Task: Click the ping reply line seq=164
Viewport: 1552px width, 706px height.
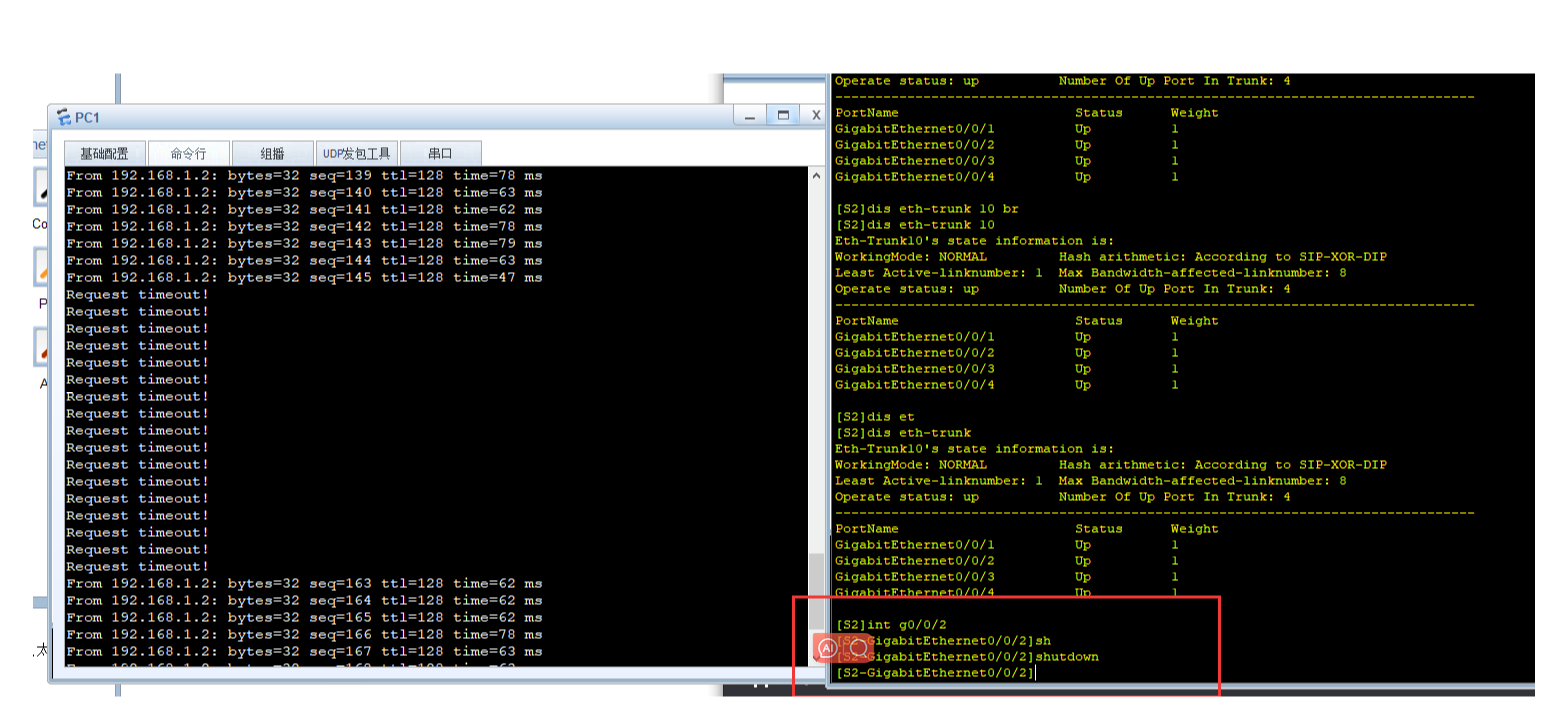Action: [x=304, y=601]
